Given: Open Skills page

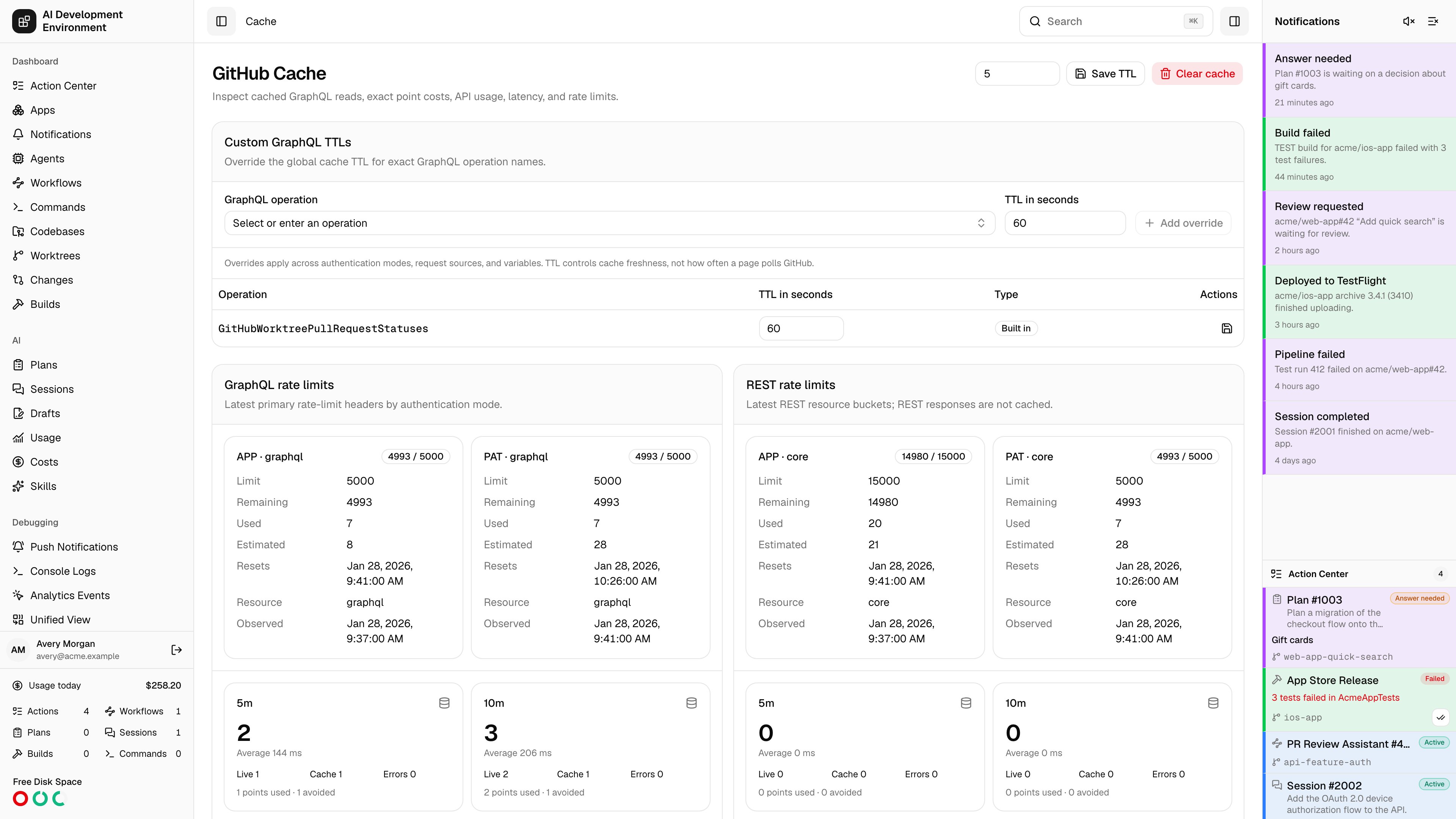Looking at the screenshot, I should click(x=97, y=486).
